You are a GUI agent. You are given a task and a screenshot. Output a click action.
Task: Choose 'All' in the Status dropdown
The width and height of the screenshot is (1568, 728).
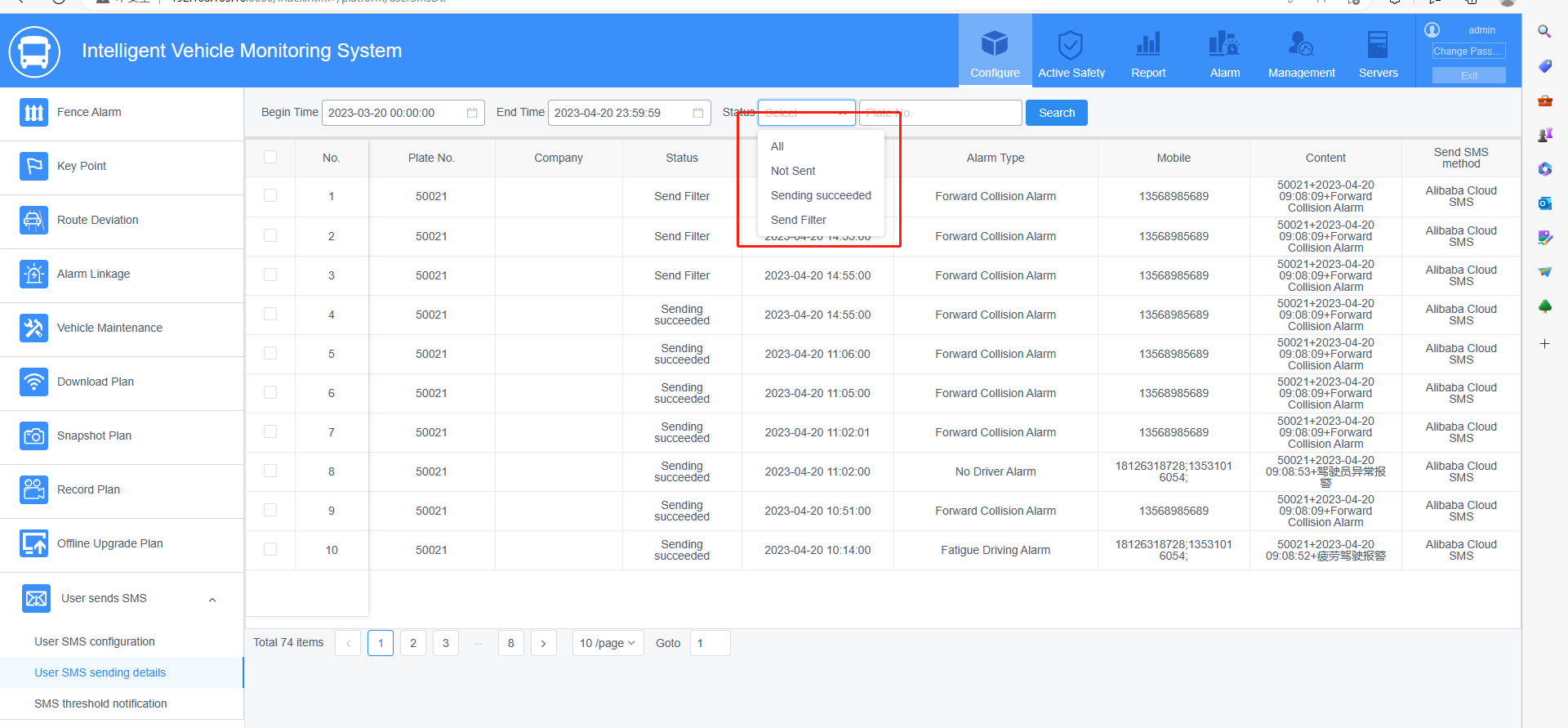click(x=821, y=146)
